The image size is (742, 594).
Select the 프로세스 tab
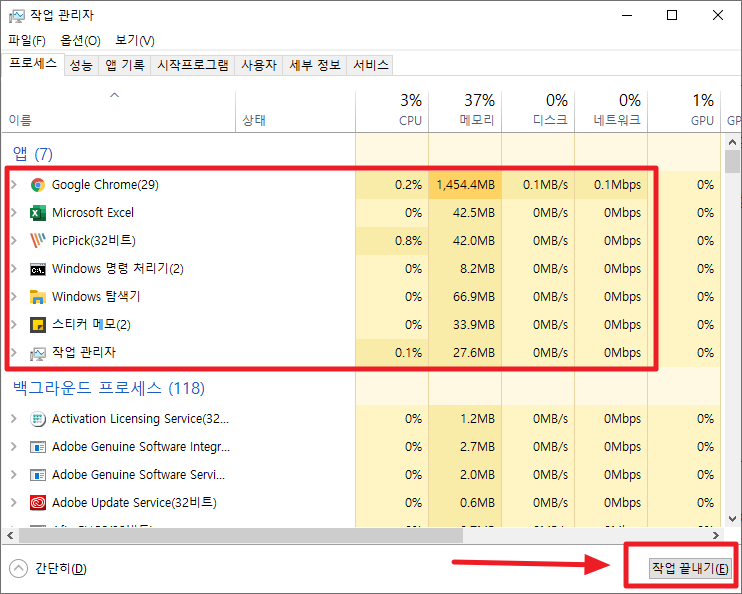(x=33, y=63)
